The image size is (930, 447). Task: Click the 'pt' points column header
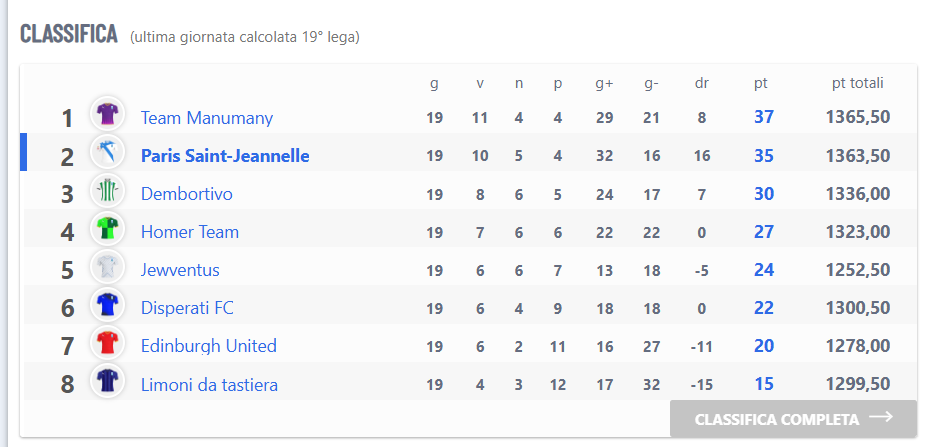[761, 84]
